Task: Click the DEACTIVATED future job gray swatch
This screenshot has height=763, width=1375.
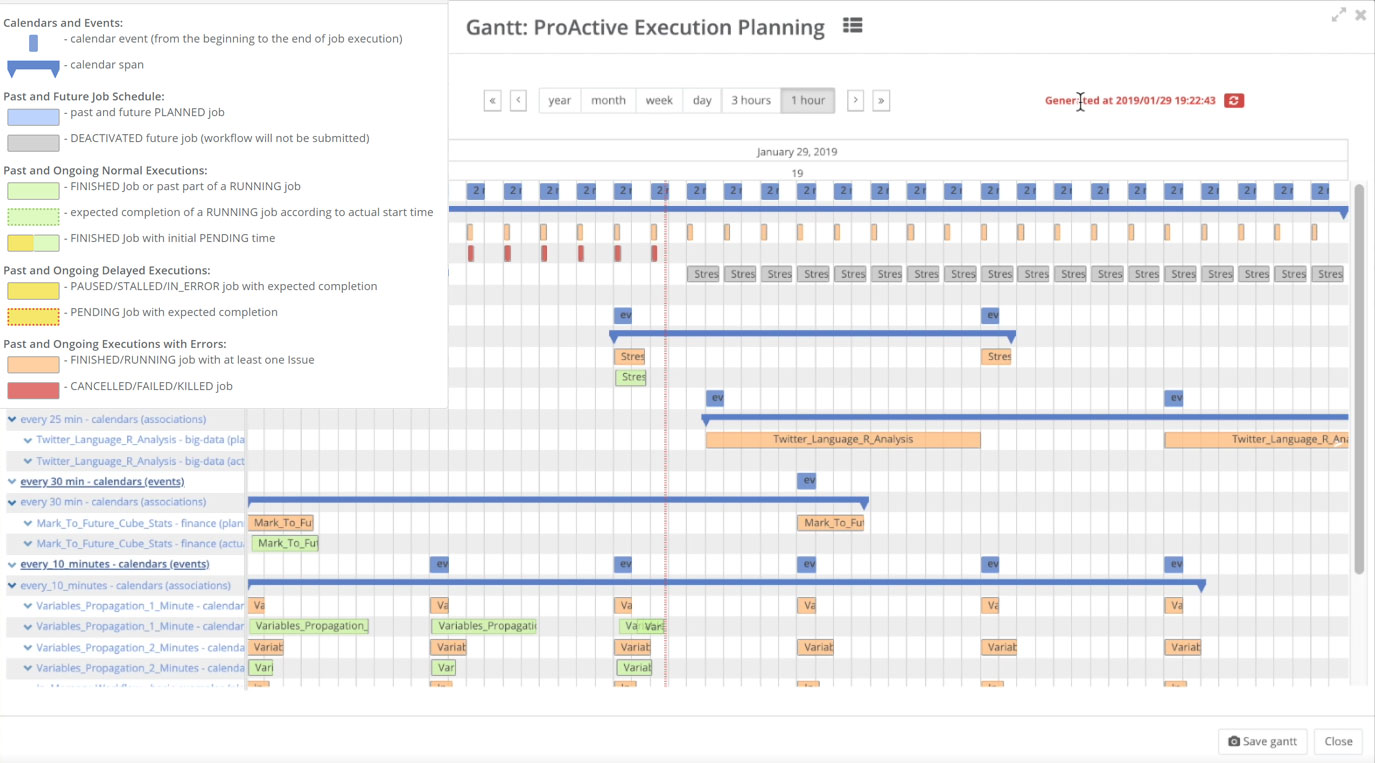Action: tap(33, 142)
